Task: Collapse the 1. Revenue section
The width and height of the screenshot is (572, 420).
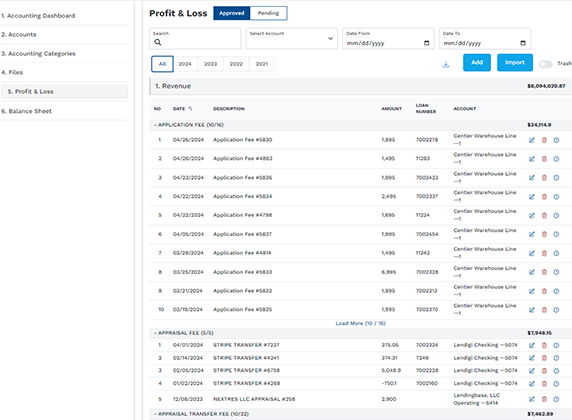Action: tap(173, 86)
